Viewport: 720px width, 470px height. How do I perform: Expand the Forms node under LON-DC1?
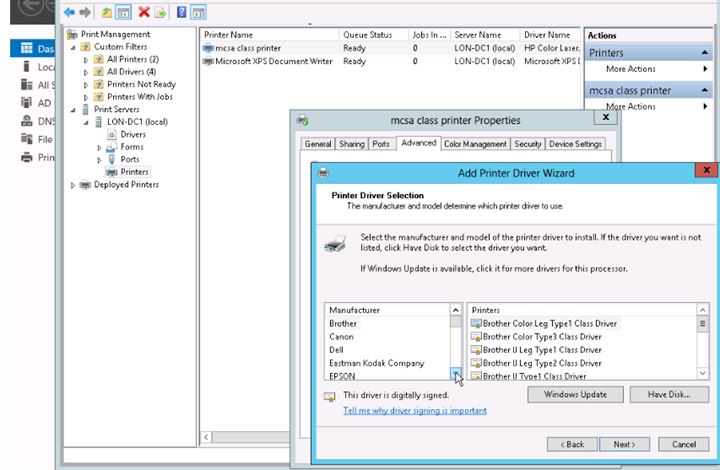coord(99,147)
